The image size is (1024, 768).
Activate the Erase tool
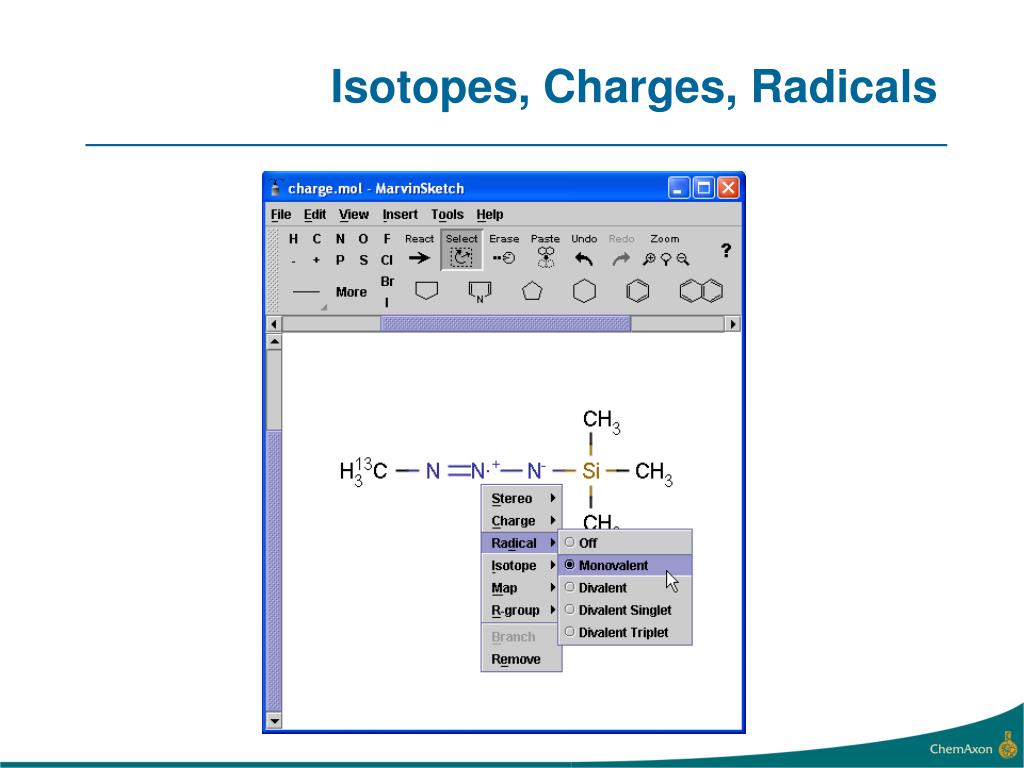point(504,250)
